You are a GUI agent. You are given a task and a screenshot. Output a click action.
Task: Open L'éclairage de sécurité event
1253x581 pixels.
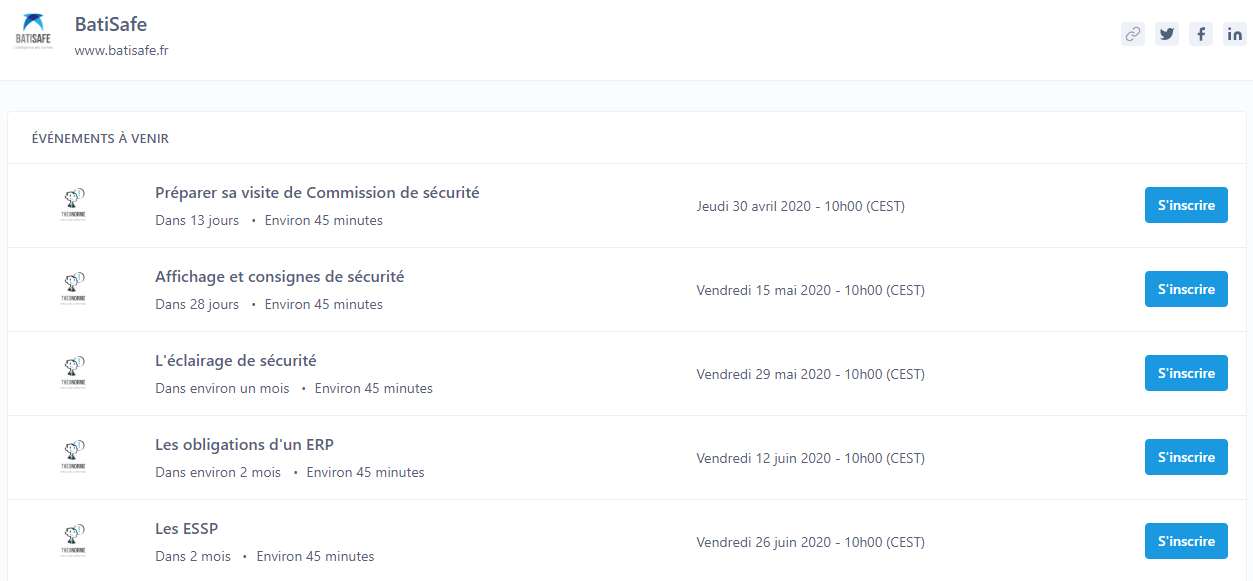[x=236, y=361]
